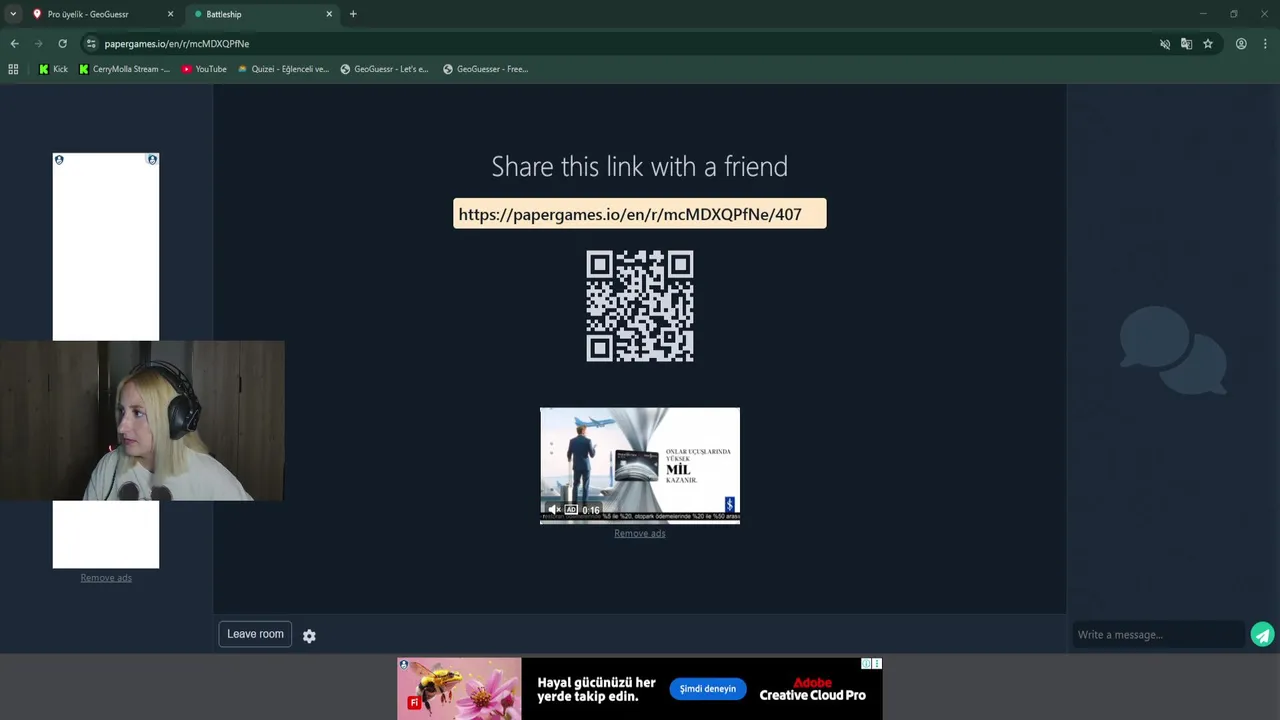Viewport: 1280px width, 720px height.
Task: Click Remove ads under video ad
Action: [640, 534]
